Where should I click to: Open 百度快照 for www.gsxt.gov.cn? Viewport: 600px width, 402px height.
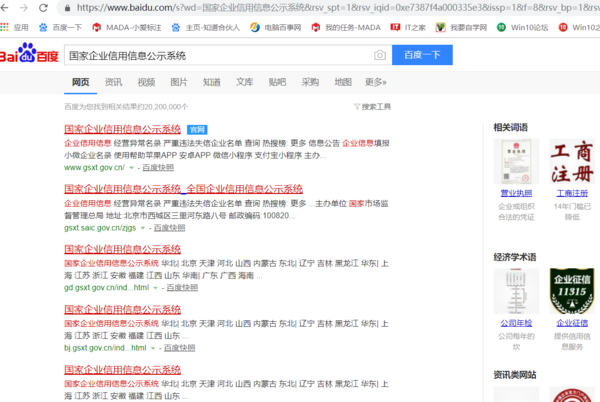158,168
